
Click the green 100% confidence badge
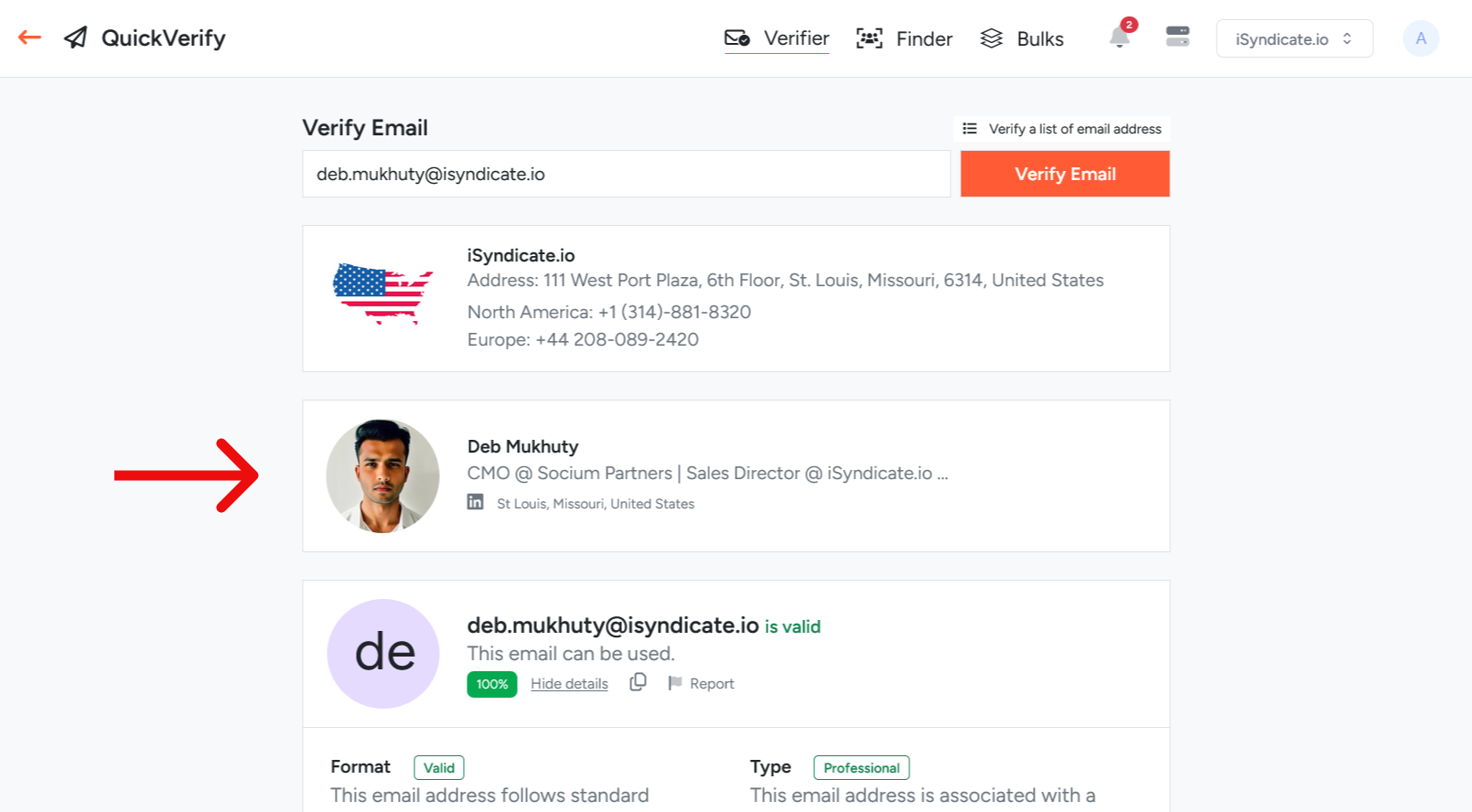pyautogui.click(x=491, y=683)
